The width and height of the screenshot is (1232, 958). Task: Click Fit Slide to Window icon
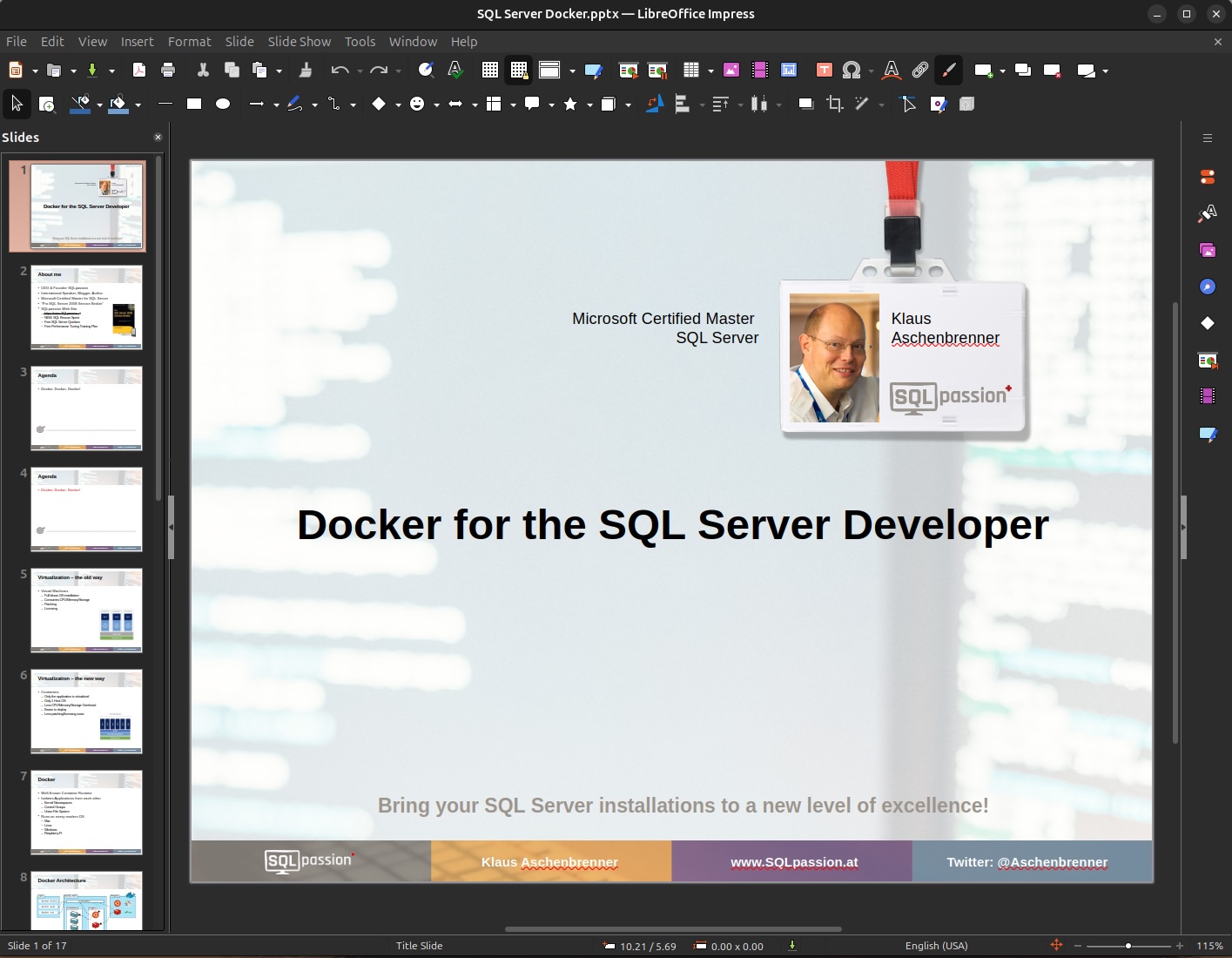pos(1056,945)
